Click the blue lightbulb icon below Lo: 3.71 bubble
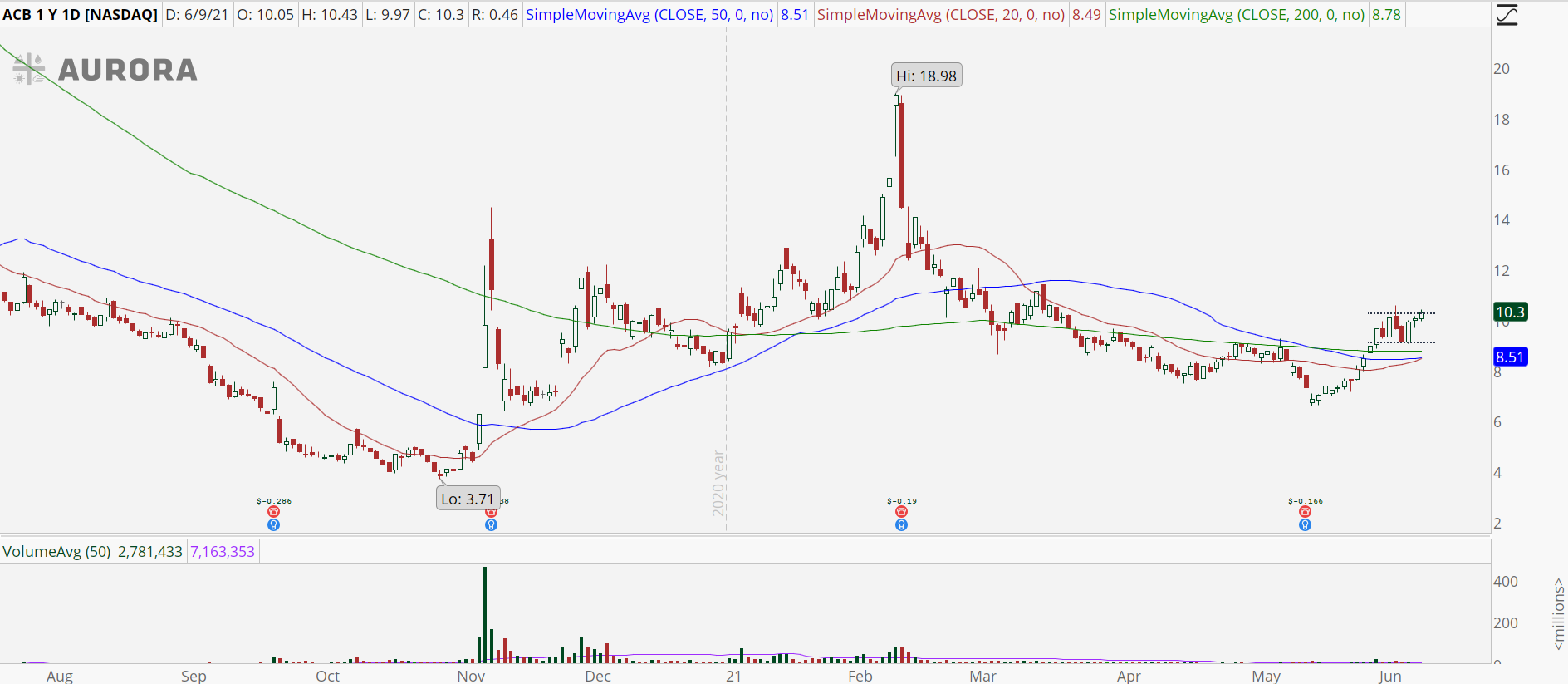The image size is (1568, 684). 491,525
